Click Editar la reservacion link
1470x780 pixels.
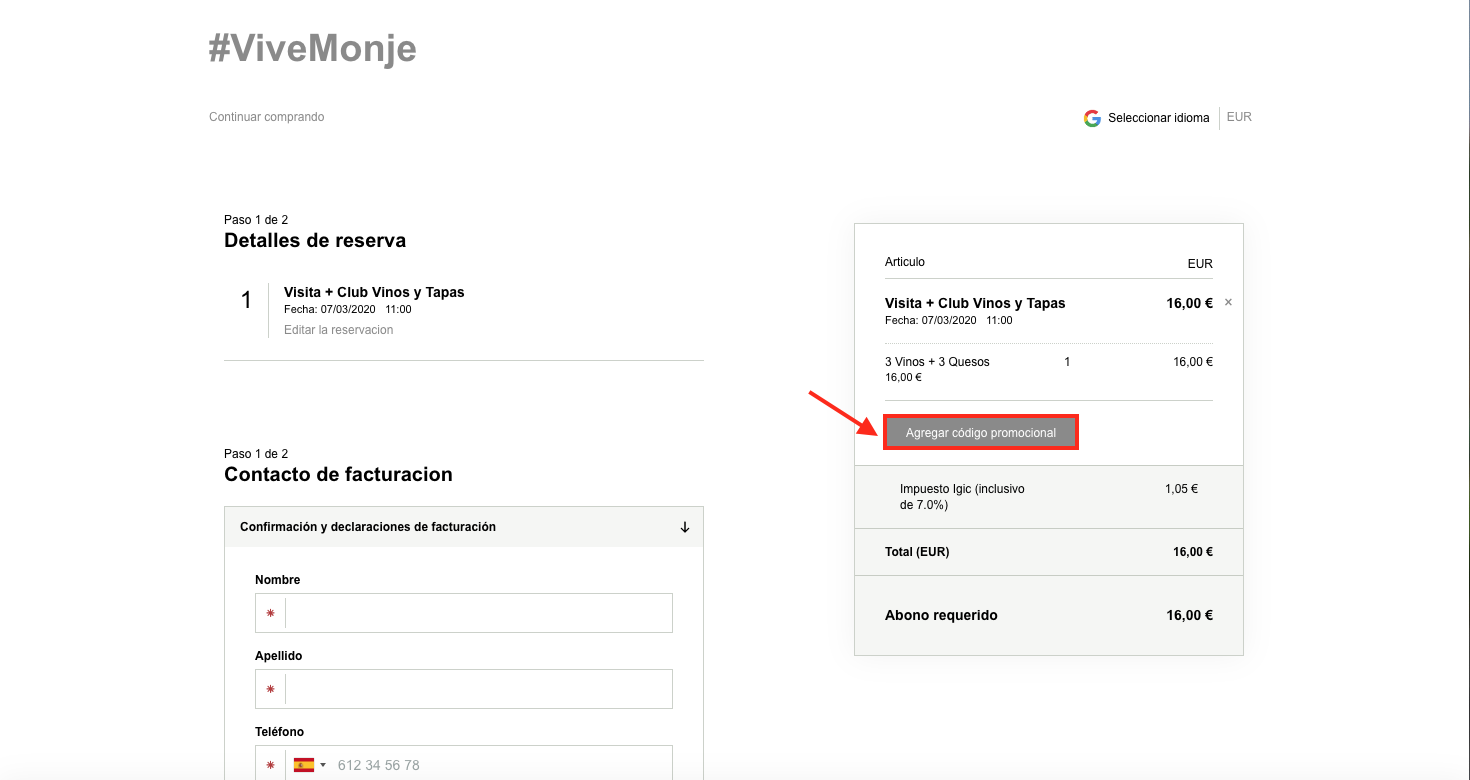pyautogui.click(x=338, y=330)
